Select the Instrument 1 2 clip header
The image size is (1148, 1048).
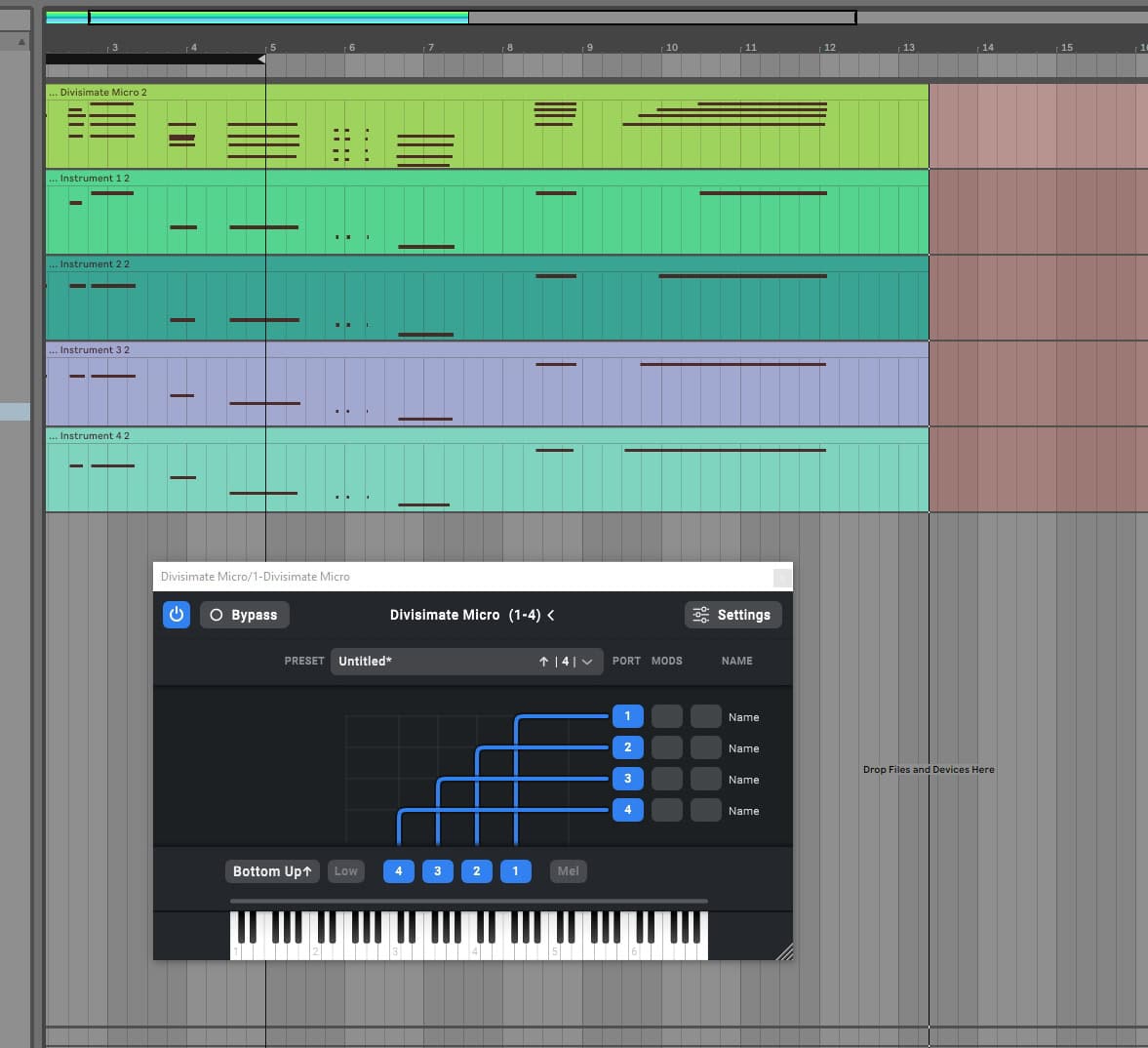pos(487,178)
